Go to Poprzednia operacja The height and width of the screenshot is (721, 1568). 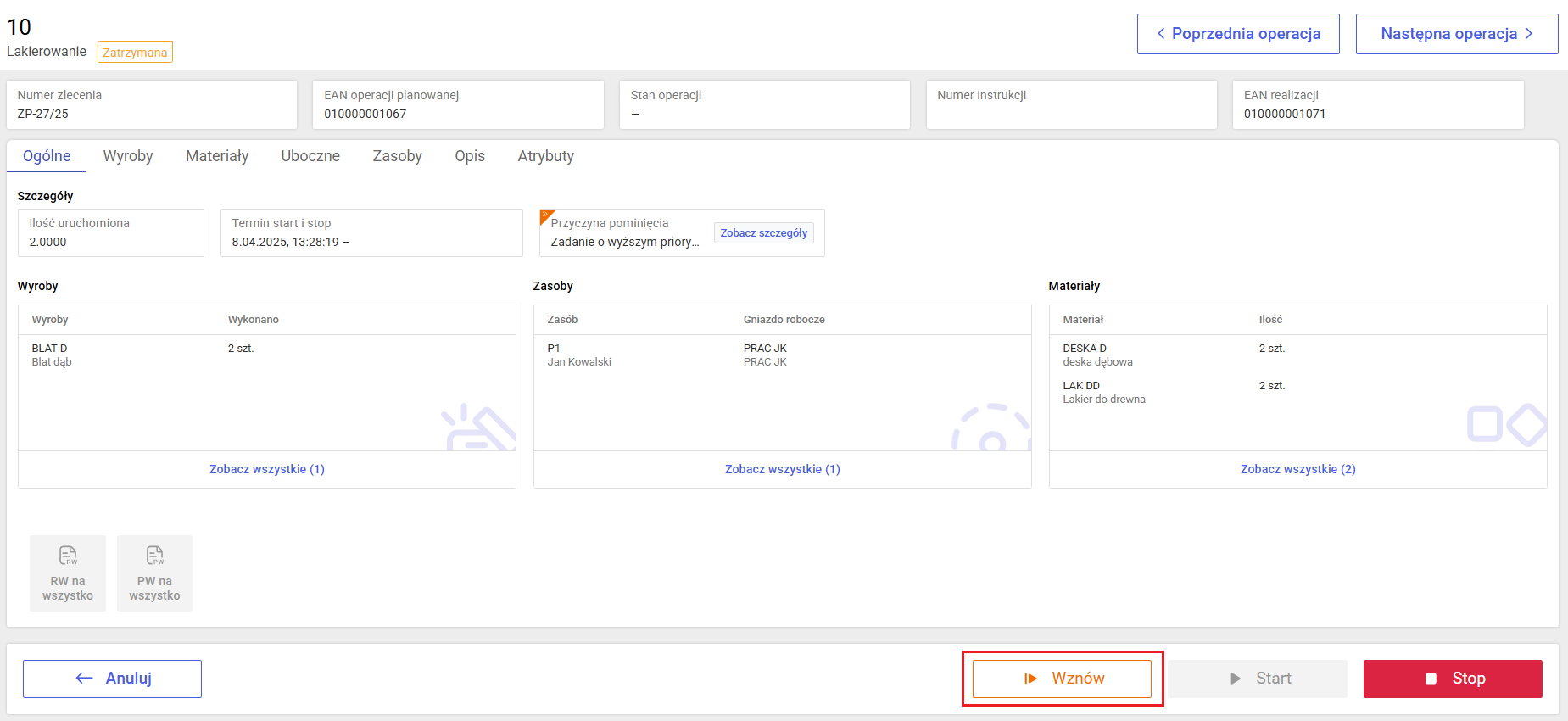pos(1237,34)
